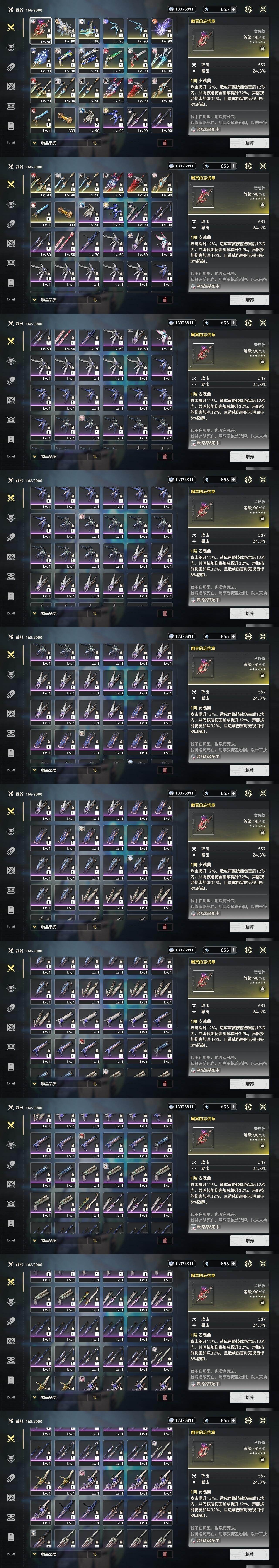279x1568 pixels.
Task: Expand the bottom sidebar arrow category
Action: (10, 143)
